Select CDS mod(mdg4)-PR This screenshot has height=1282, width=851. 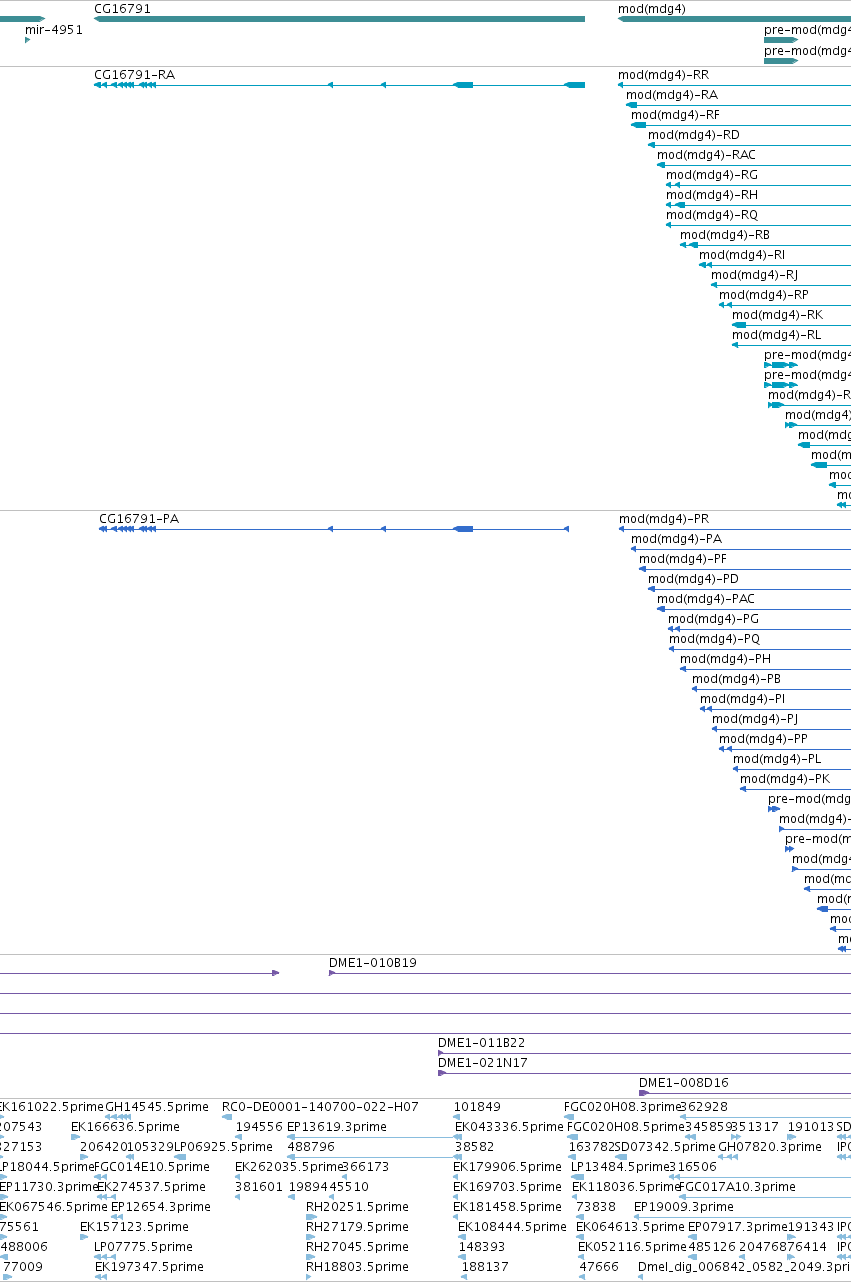[664, 519]
